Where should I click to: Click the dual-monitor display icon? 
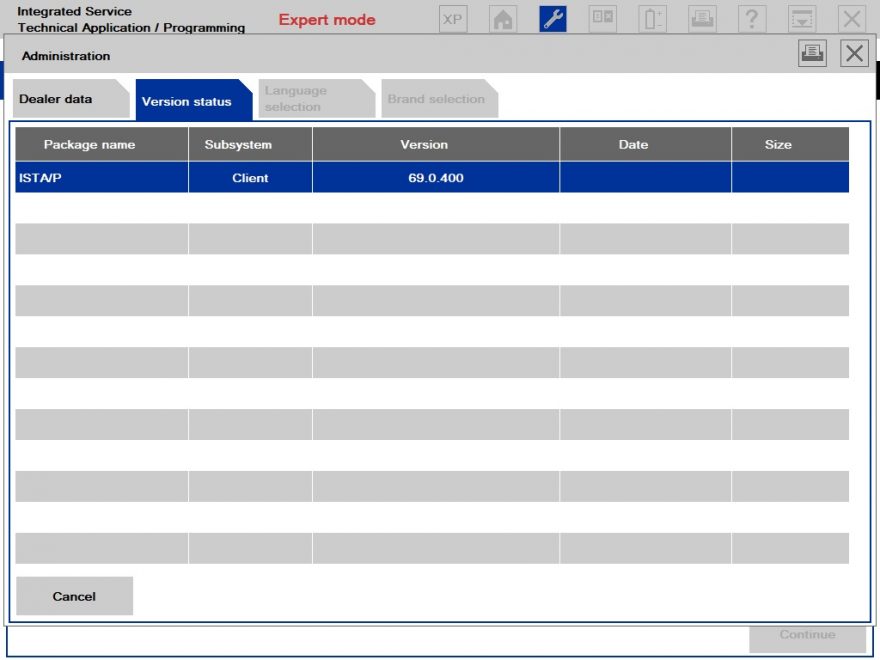[x=602, y=17]
